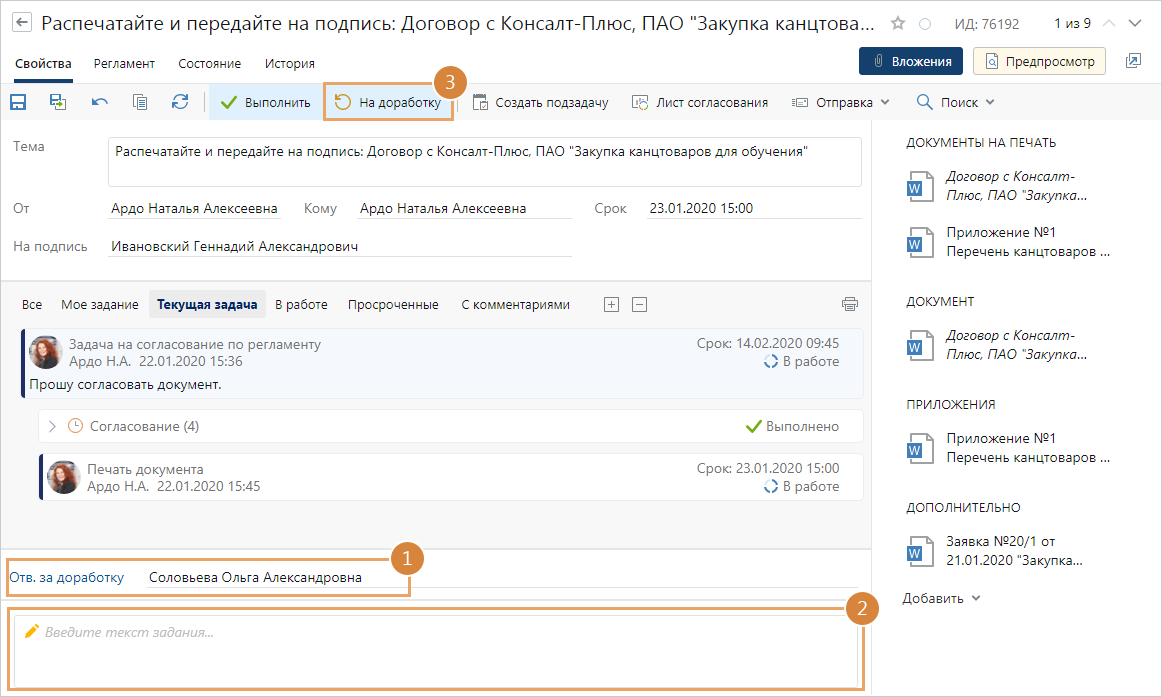Collapse all items with minus icon
Viewport: 1162px width, 697px height.
[640, 304]
